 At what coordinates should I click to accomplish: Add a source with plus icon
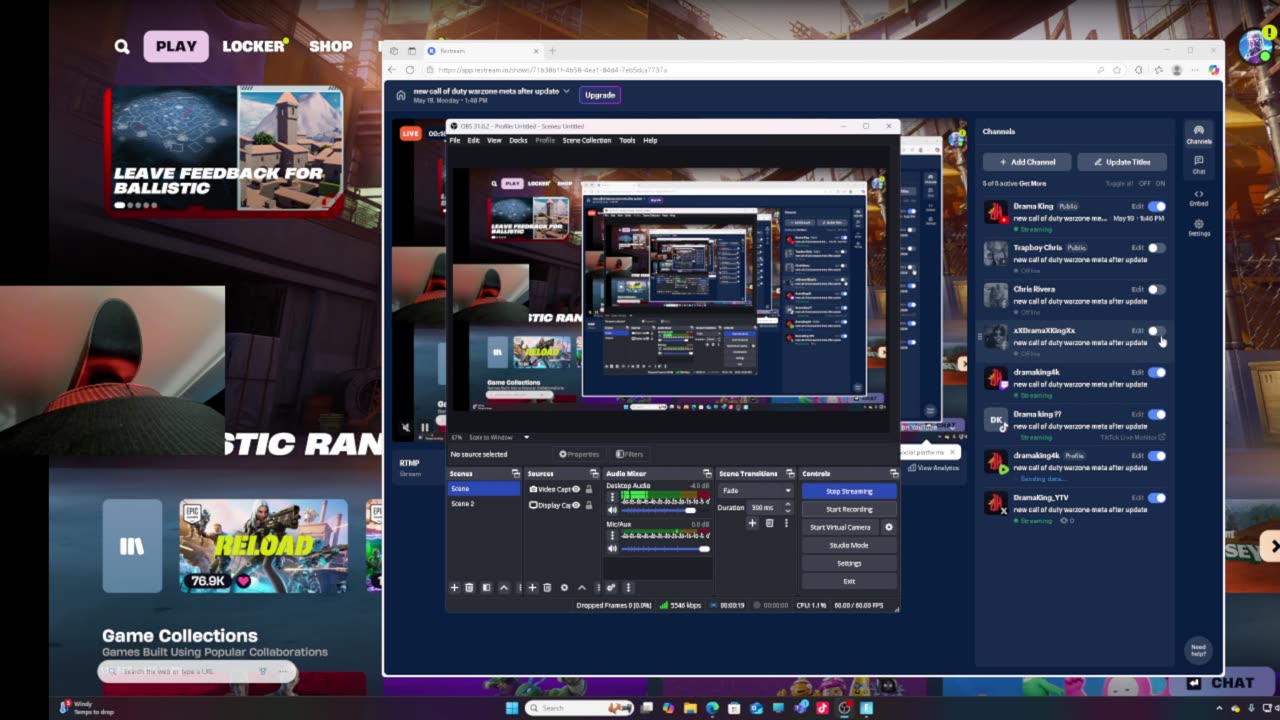coord(532,588)
